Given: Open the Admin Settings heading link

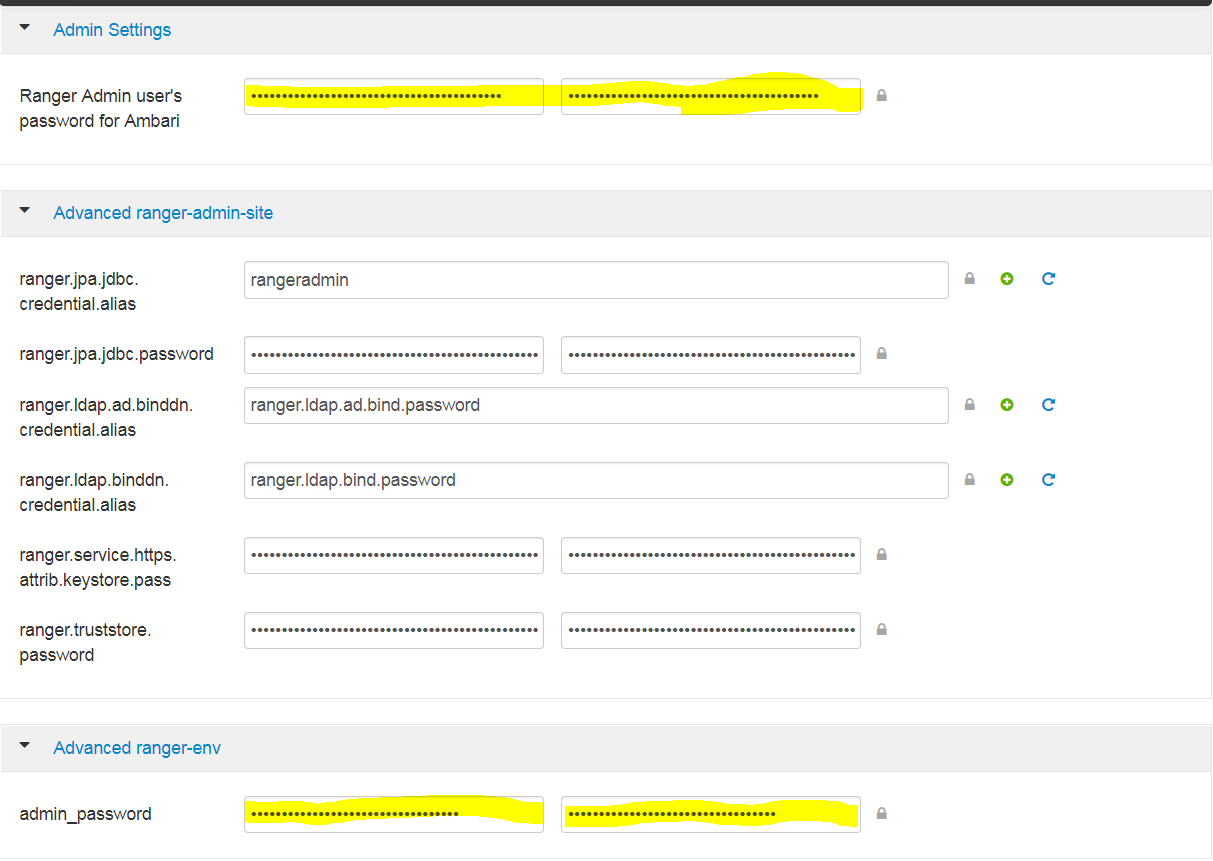Looking at the screenshot, I should coord(112,29).
